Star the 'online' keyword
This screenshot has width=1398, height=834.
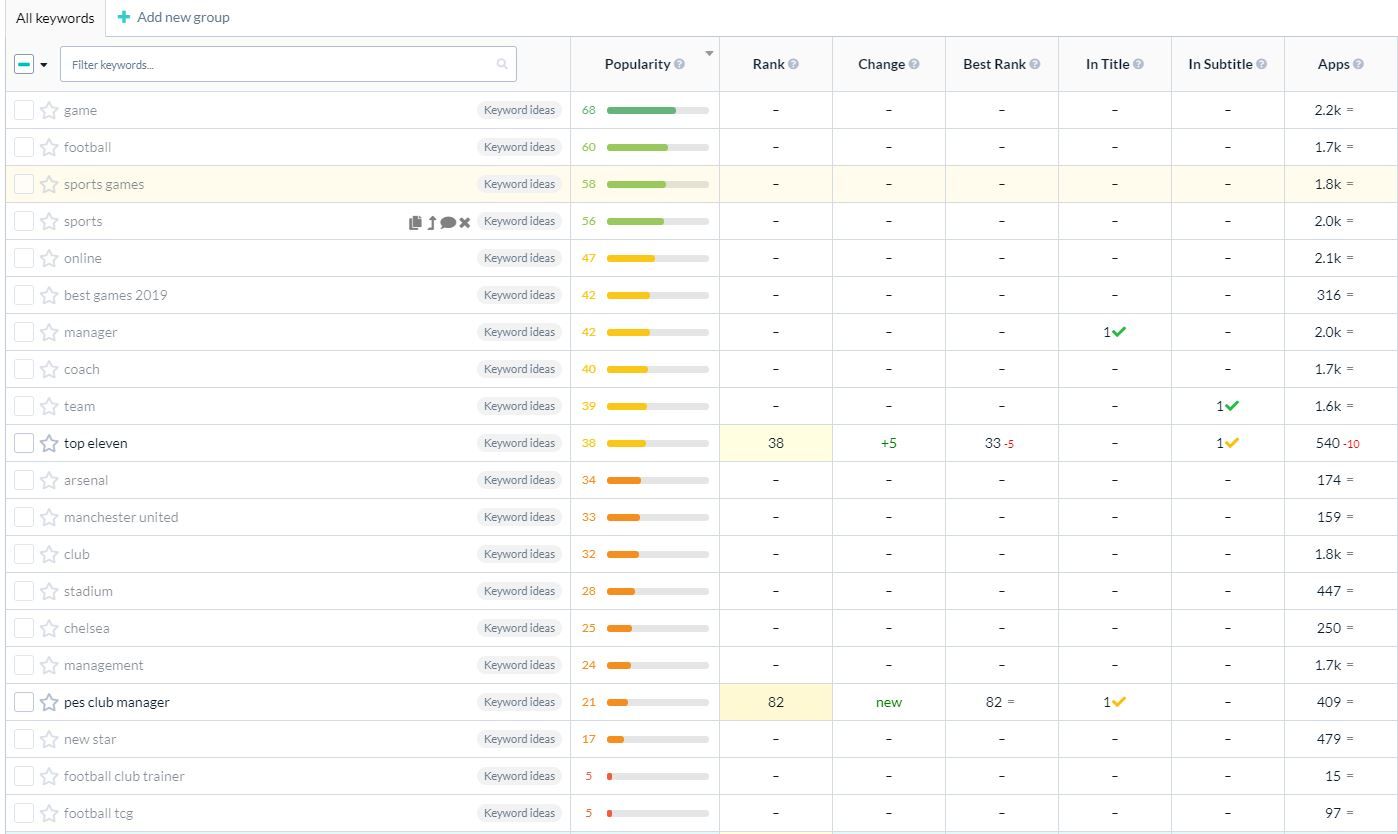49,258
